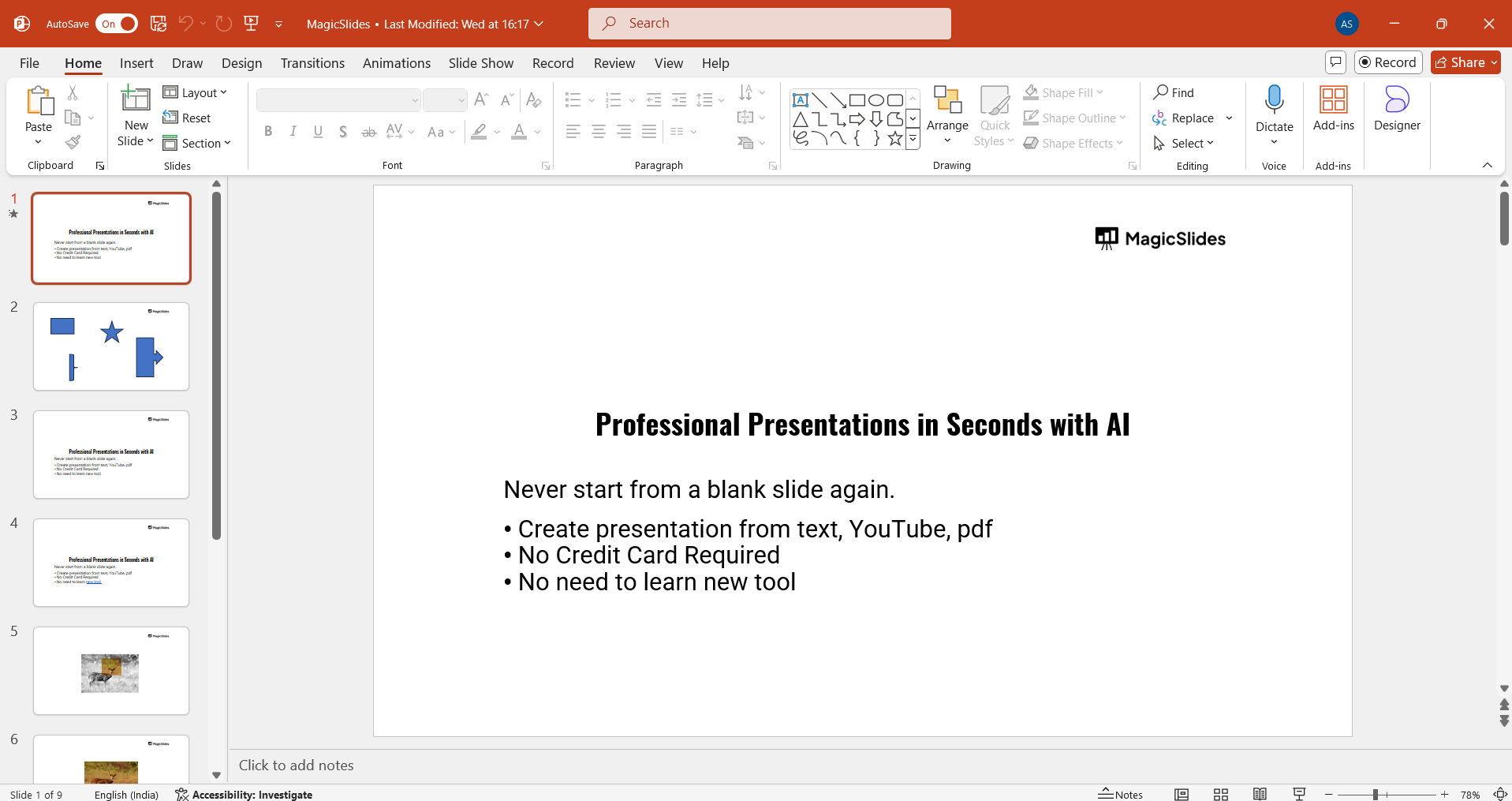
Task: Switch to the Insert tab
Action: 136,63
